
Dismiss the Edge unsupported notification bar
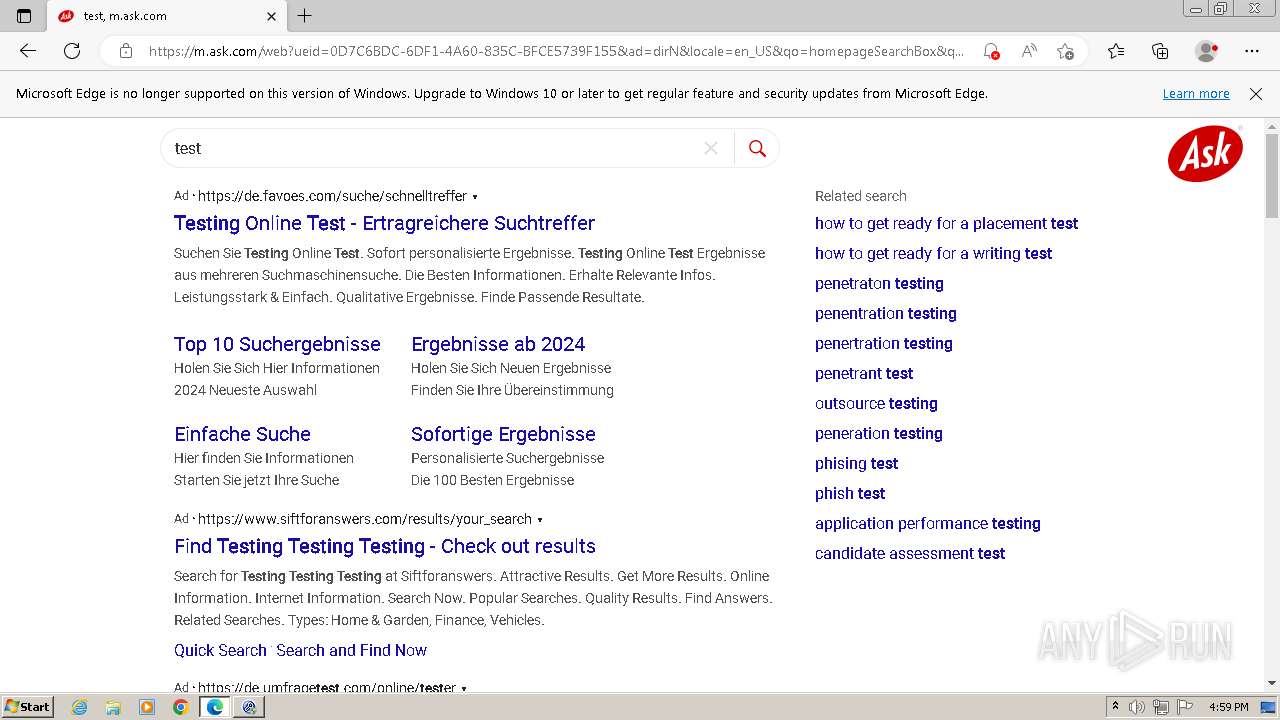tap(1256, 93)
